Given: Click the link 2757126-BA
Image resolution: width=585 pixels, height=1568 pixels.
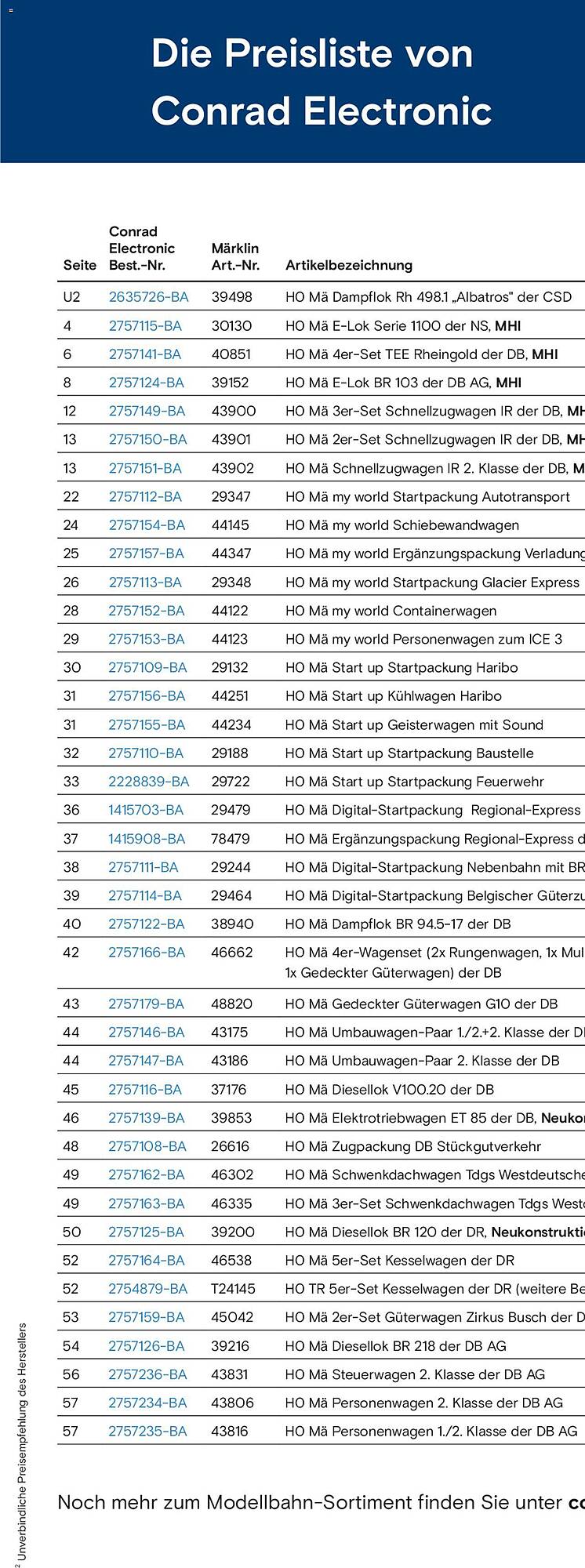Looking at the screenshot, I should click(x=147, y=1346).
